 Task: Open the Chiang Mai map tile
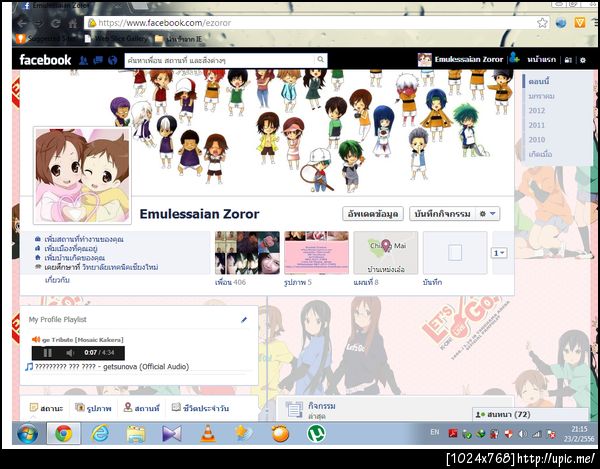point(386,252)
